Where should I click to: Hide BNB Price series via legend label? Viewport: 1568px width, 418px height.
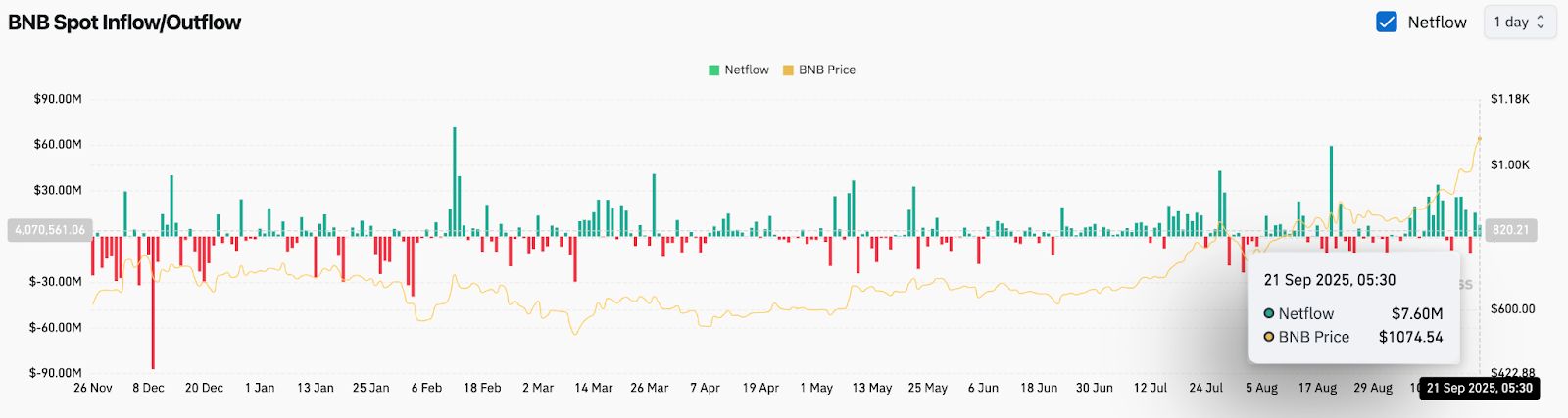pos(826,70)
